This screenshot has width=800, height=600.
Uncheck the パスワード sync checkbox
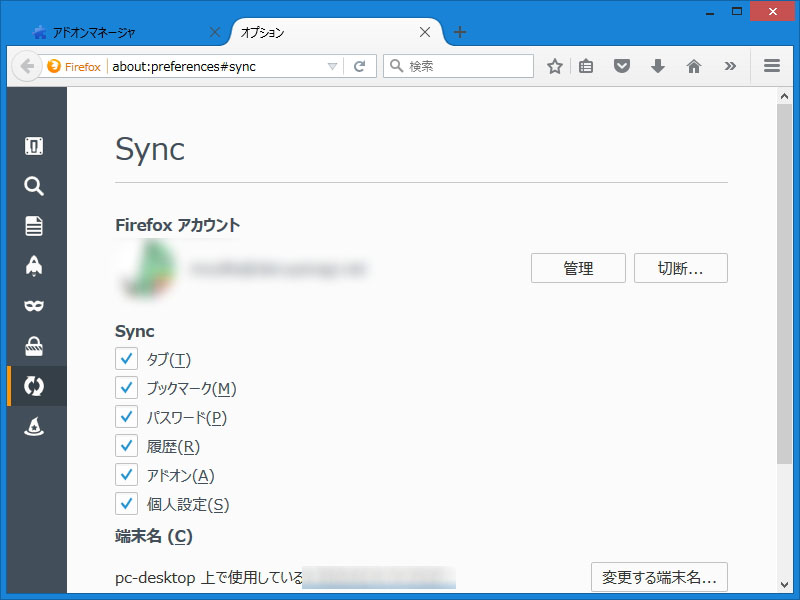click(x=125, y=417)
